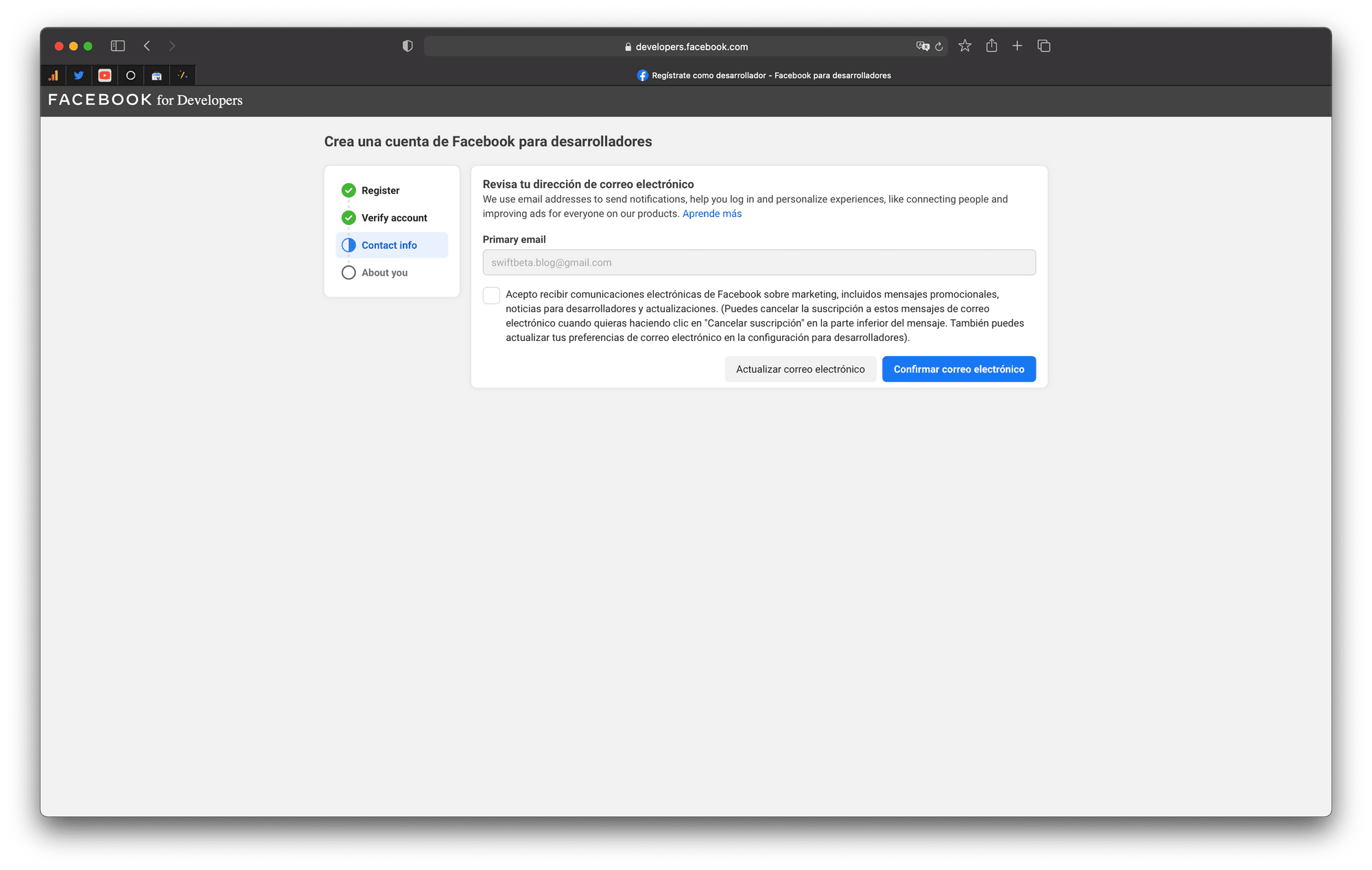Bookmark the page with the star icon
This screenshot has height=870, width=1372.
[x=965, y=46]
